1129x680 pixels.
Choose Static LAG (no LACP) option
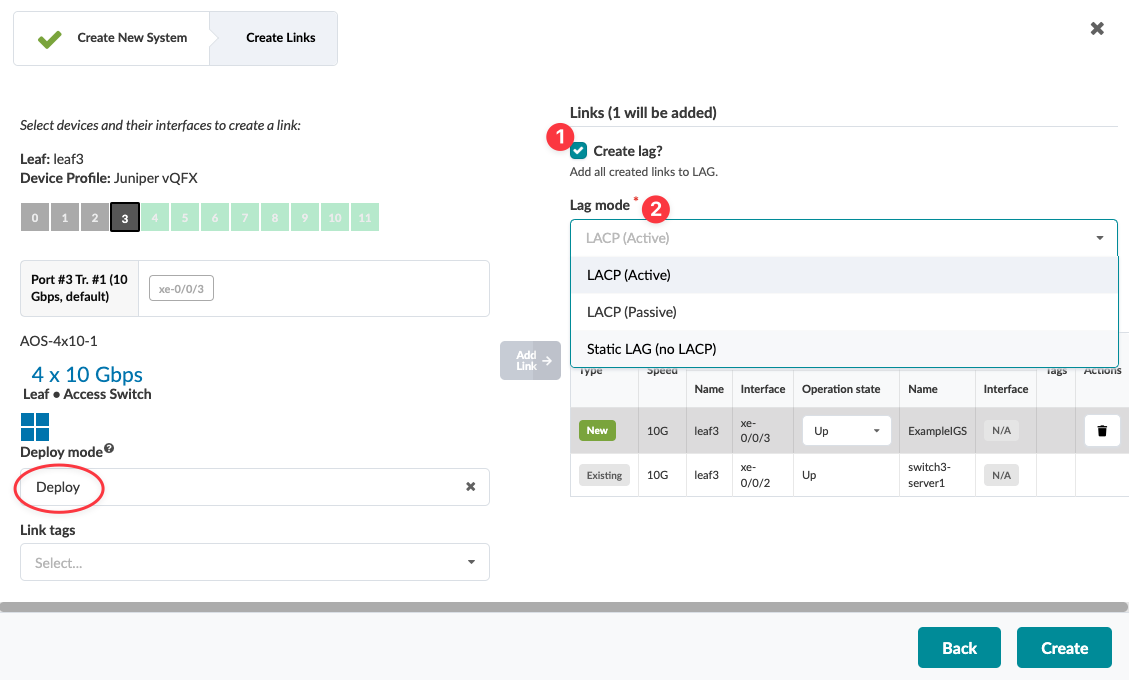[651, 349]
